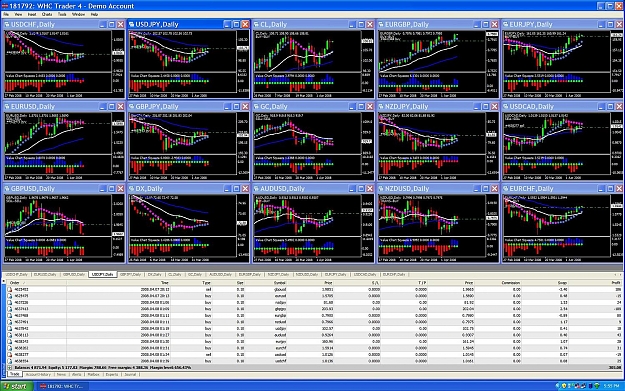Open the Help menu

[x=94, y=14]
